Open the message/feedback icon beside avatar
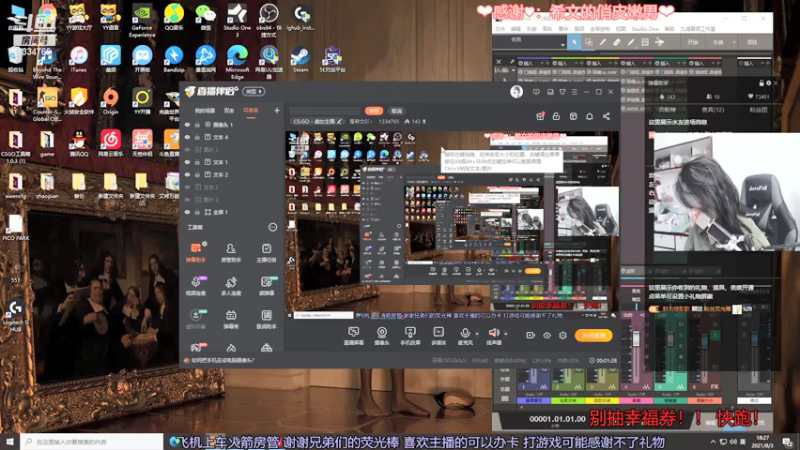800x450 pixels. (x=536, y=92)
